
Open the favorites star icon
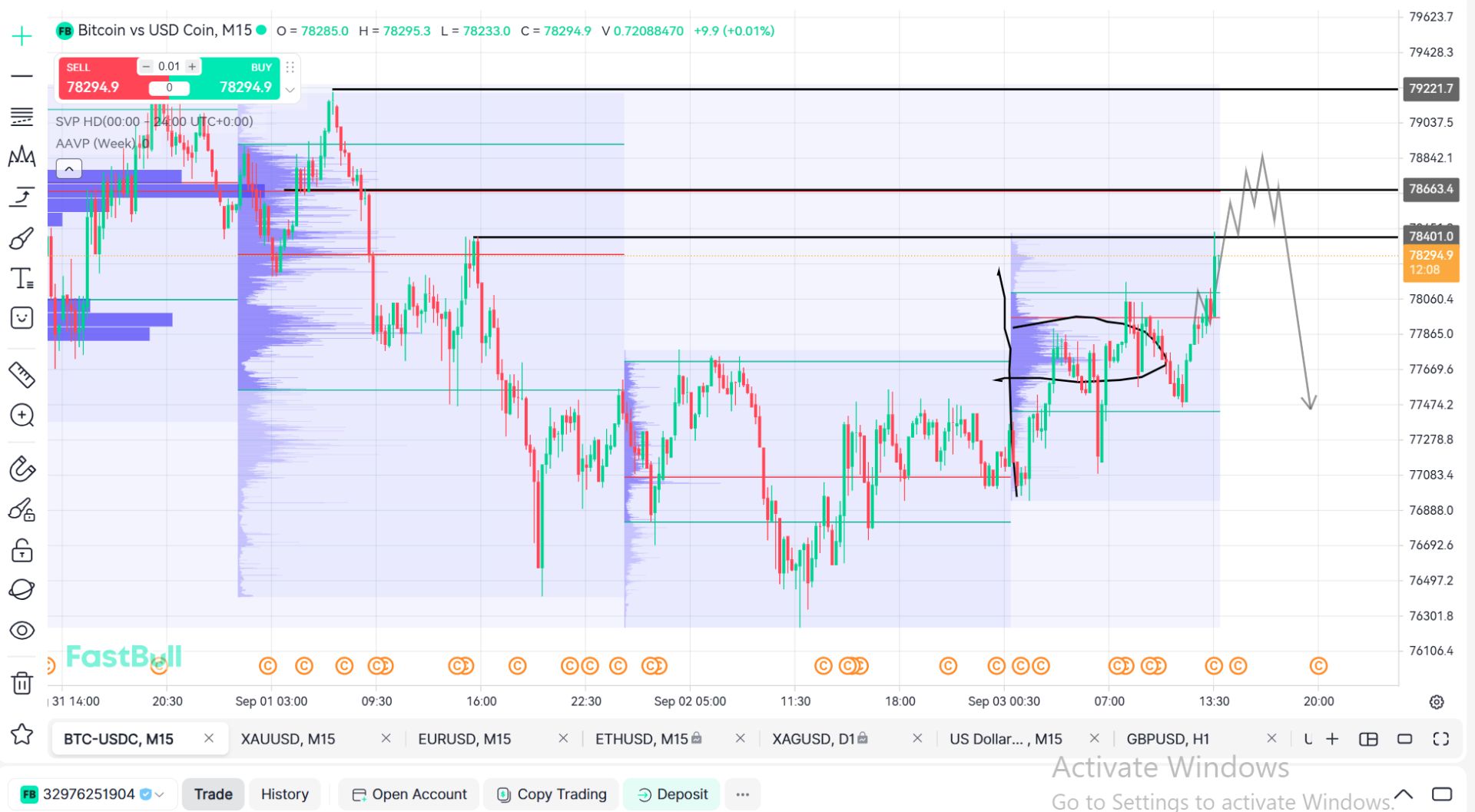[x=22, y=735]
